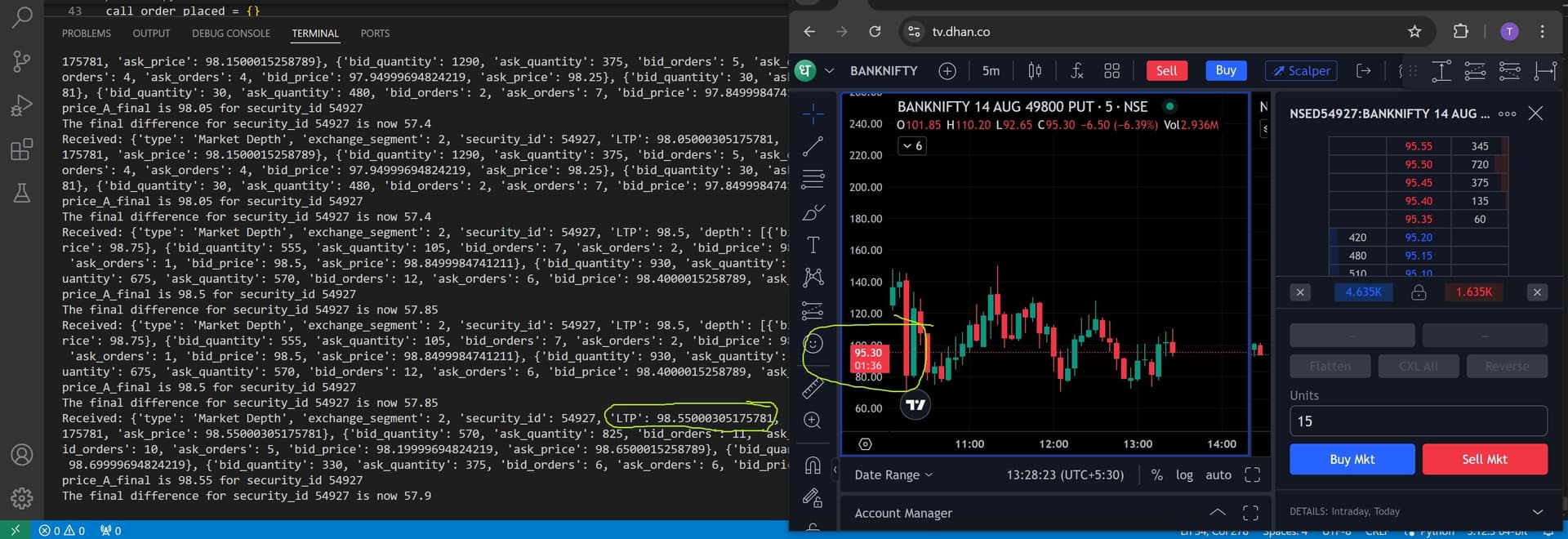Open candlestick chart type selector
The width and height of the screenshot is (1568, 539).
coord(1035,71)
